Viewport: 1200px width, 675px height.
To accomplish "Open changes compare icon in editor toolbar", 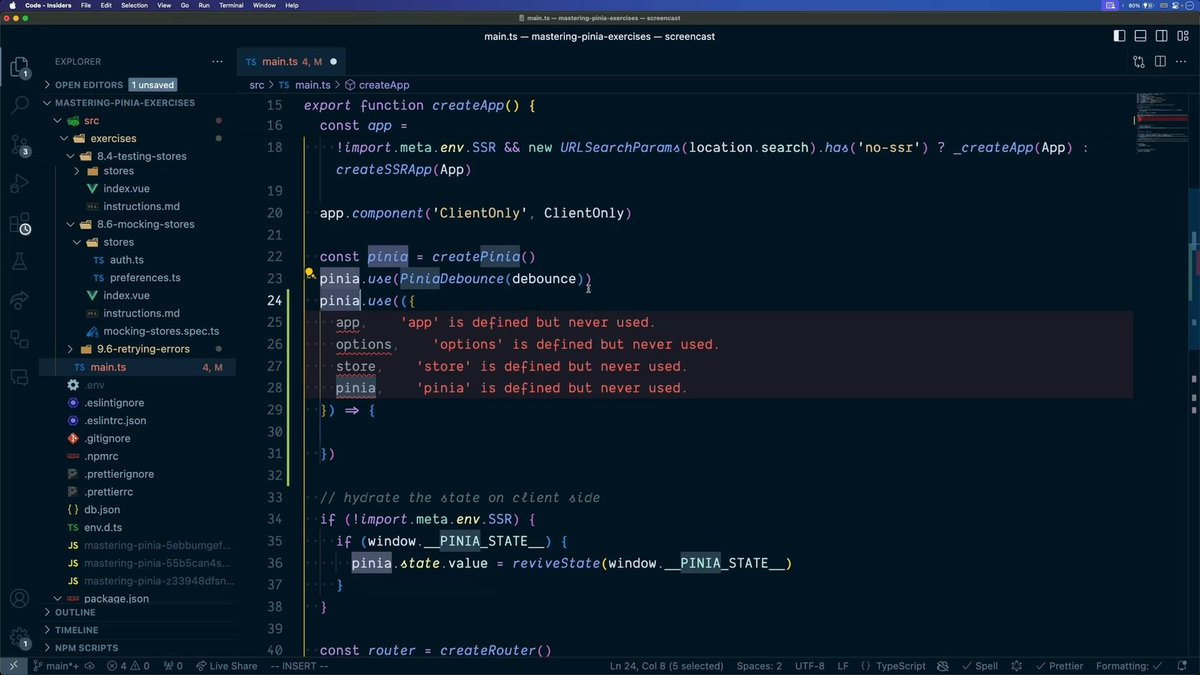I will click(1139, 61).
